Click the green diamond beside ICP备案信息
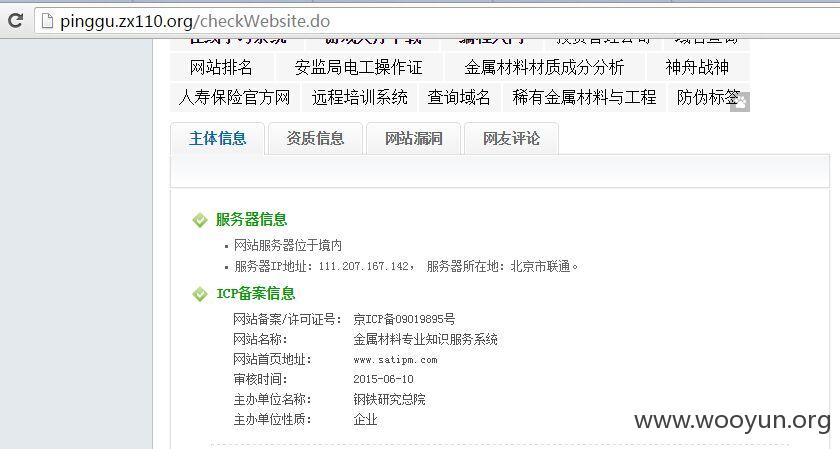The height and width of the screenshot is (449, 840). [x=200, y=294]
